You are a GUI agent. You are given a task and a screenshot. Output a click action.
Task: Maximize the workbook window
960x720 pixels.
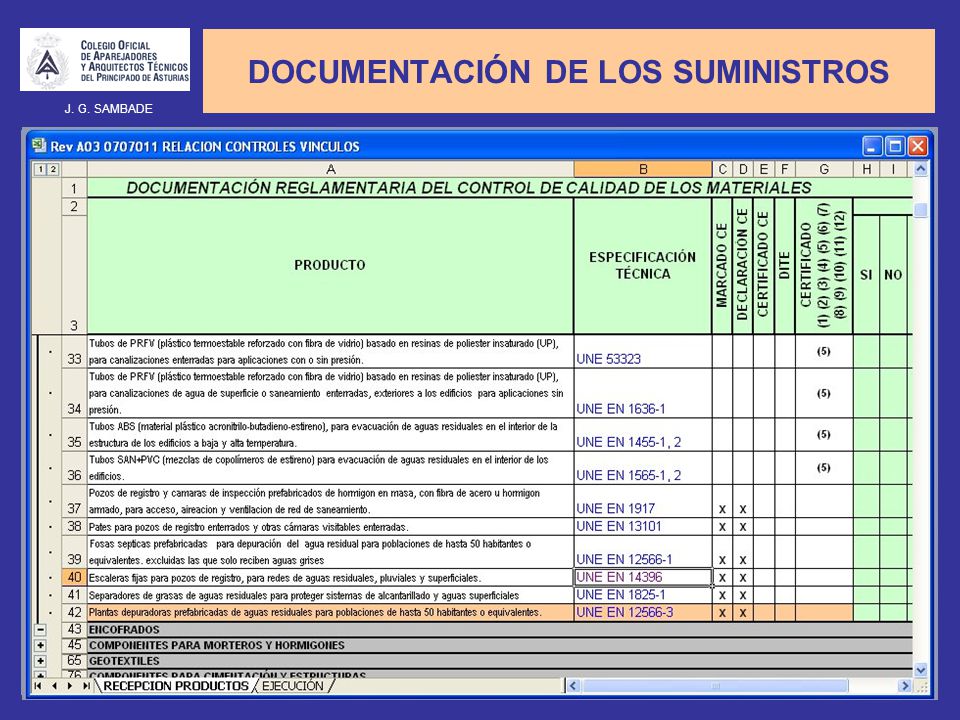[x=895, y=146]
